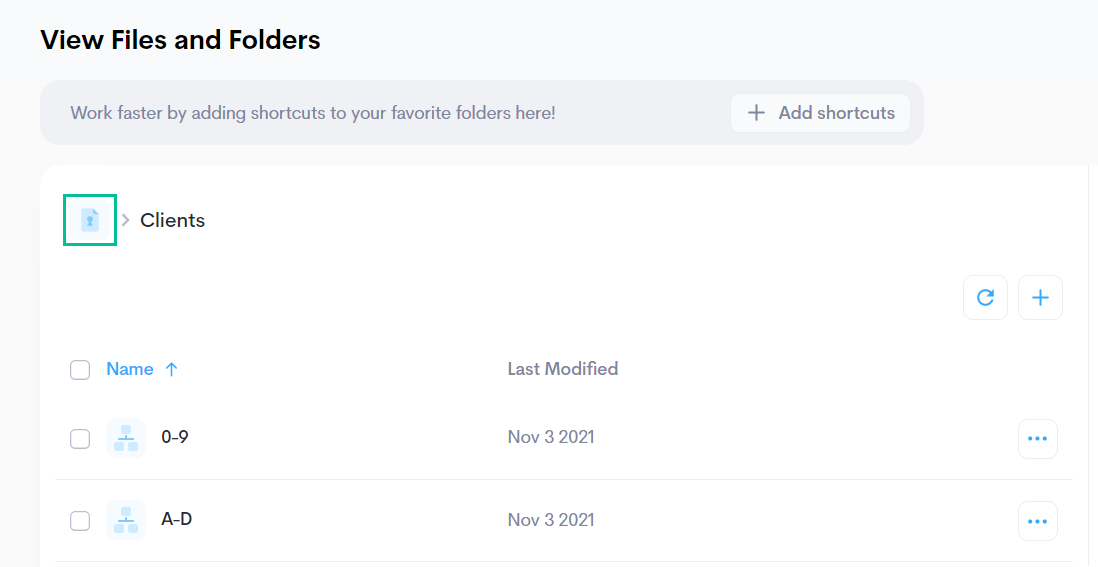Check the box for the 0-9 folder
This screenshot has height=567, width=1098.
tap(80, 439)
